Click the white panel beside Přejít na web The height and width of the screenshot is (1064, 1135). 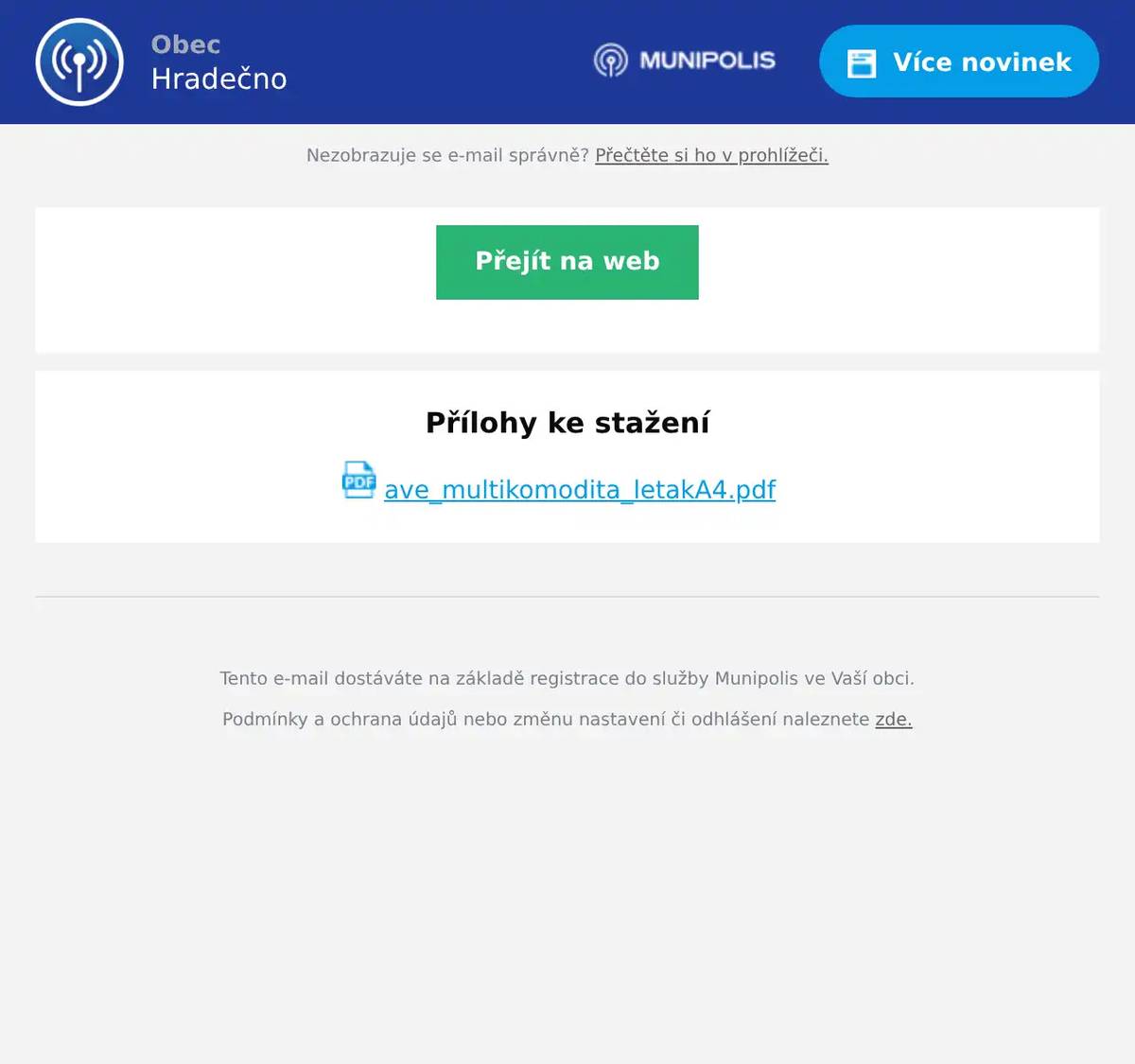tap(899, 280)
